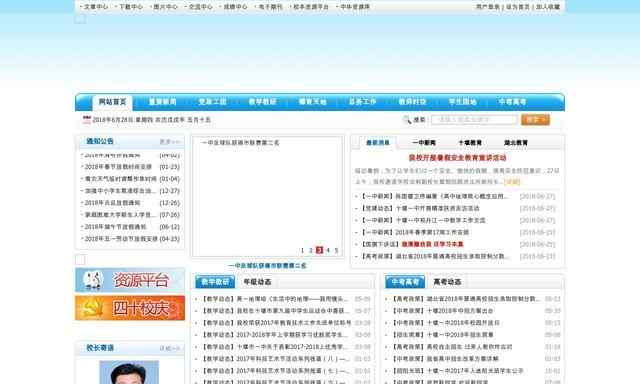This screenshot has height=384, width=640.
Task: Open 教学教研 in the blue navigation bar
Action: tap(262, 102)
